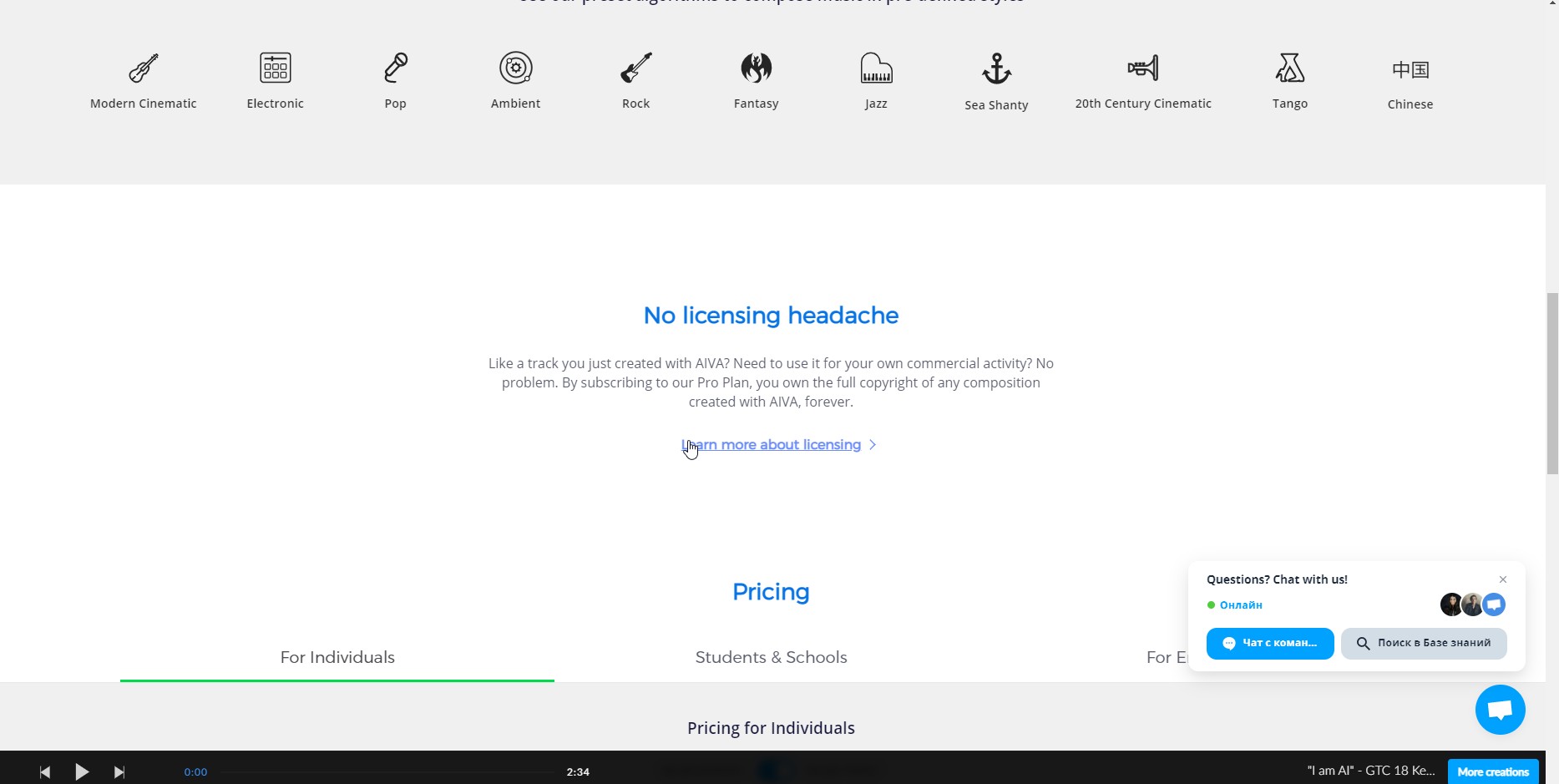Pick the Pop microphone icon
The height and width of the screenshot is (784, 1559).
(x=396, y=68)
